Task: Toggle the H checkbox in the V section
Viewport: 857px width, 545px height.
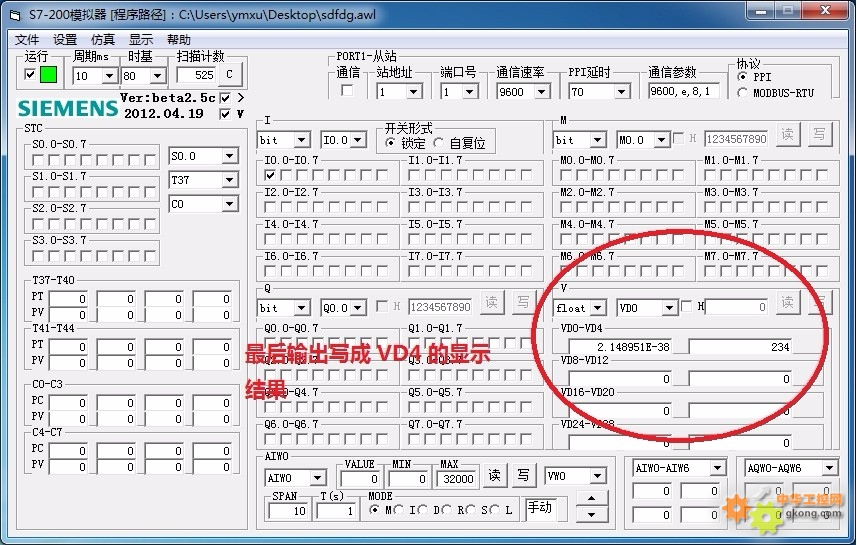Action: [687, 306]
